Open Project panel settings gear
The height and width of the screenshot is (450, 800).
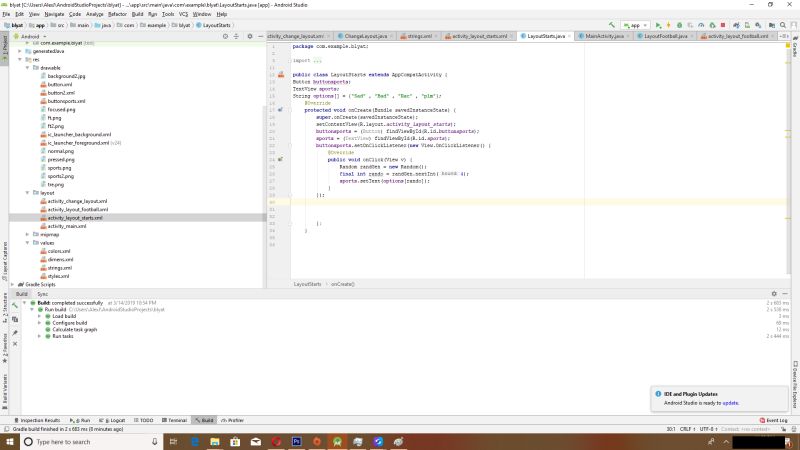click(249, 36)
